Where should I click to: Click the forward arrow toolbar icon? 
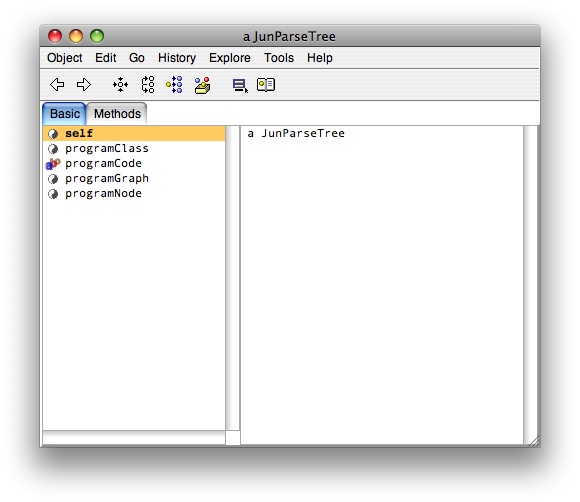tap(84, 84)
